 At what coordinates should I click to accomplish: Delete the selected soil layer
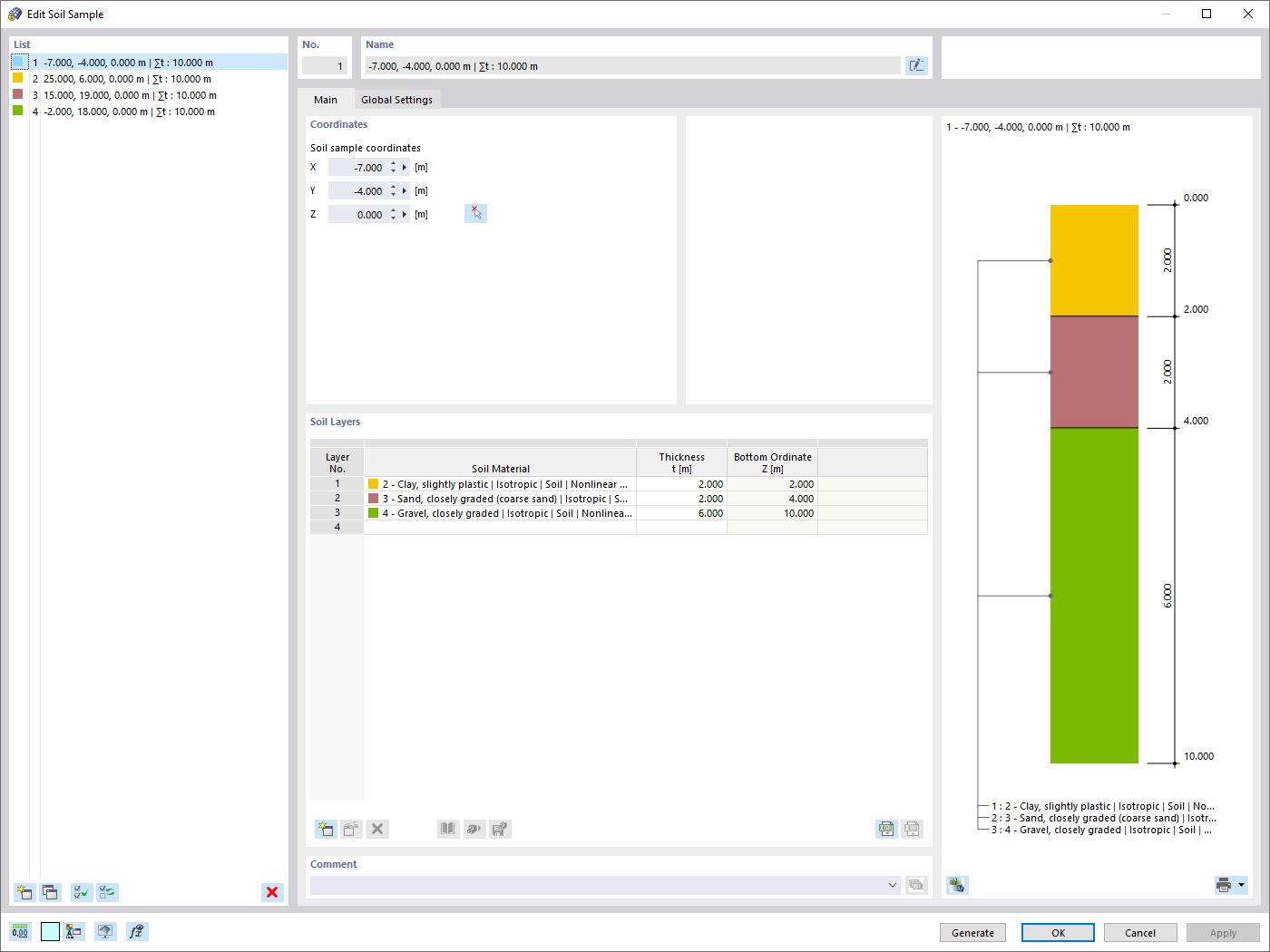pyautogui.click(x=377, y=828)
